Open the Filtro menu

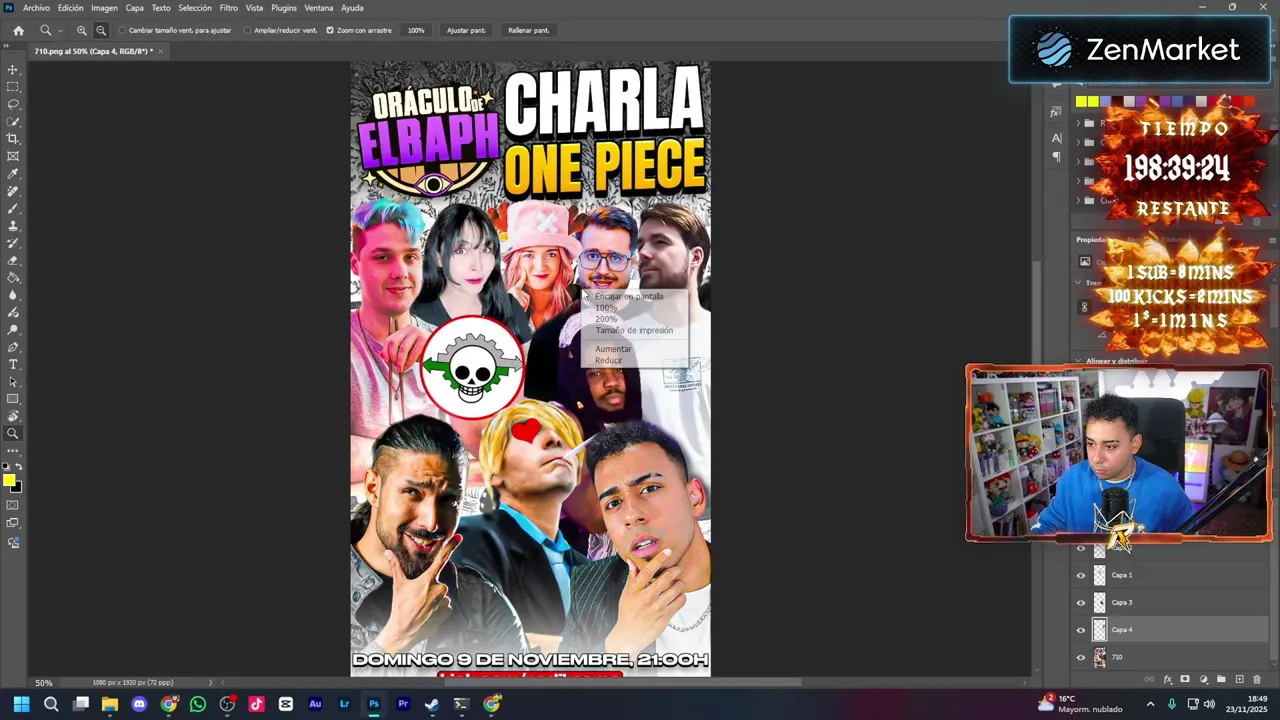[x=229, y=8]
